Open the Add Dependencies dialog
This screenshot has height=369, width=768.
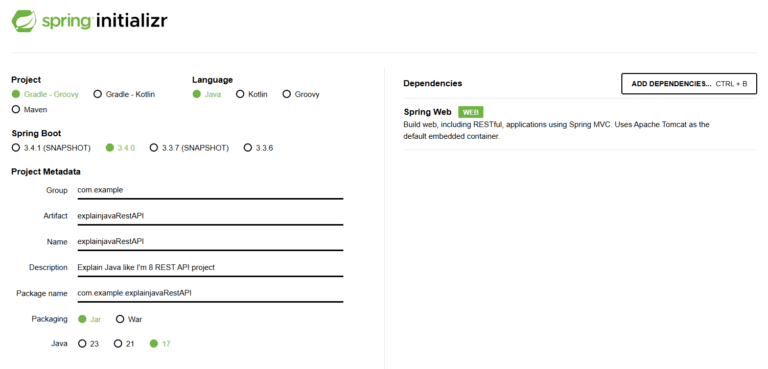[x=689, y=84]
